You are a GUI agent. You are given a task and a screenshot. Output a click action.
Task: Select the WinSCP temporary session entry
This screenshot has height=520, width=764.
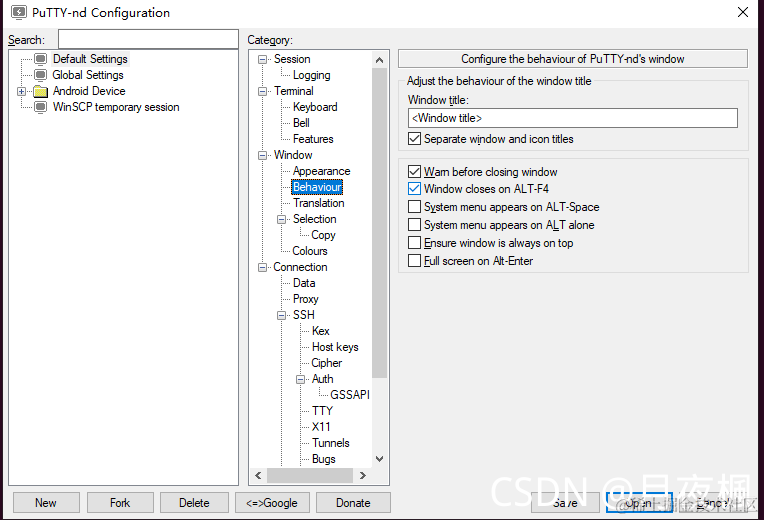tap(116, 107)
